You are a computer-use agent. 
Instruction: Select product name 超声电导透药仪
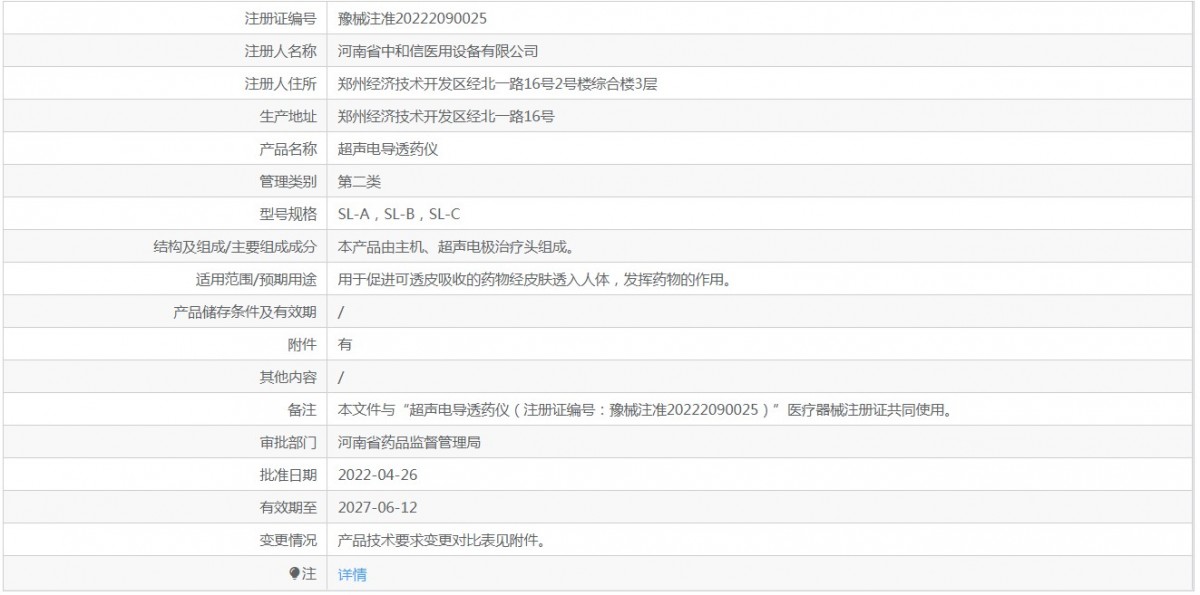tap(388, 149)
